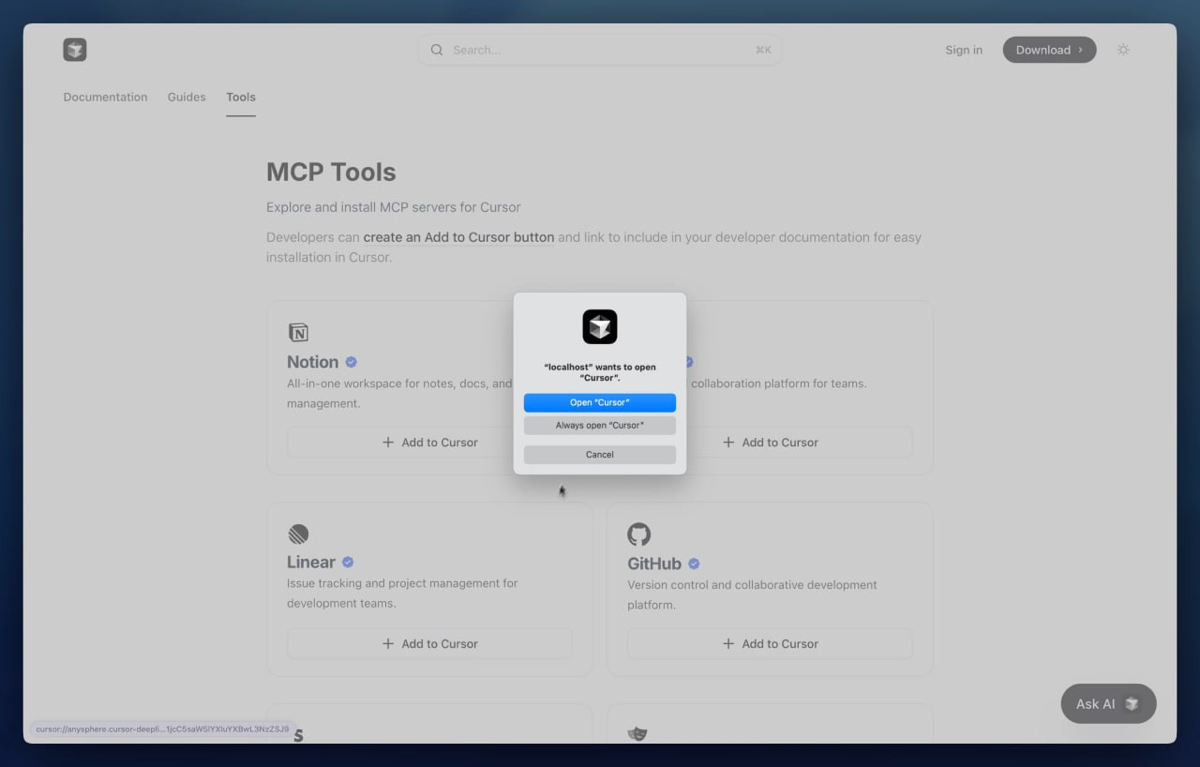Screen dimensions: 1200x767
Task: Click the GitHub logo icon
Action: point(639,534)
